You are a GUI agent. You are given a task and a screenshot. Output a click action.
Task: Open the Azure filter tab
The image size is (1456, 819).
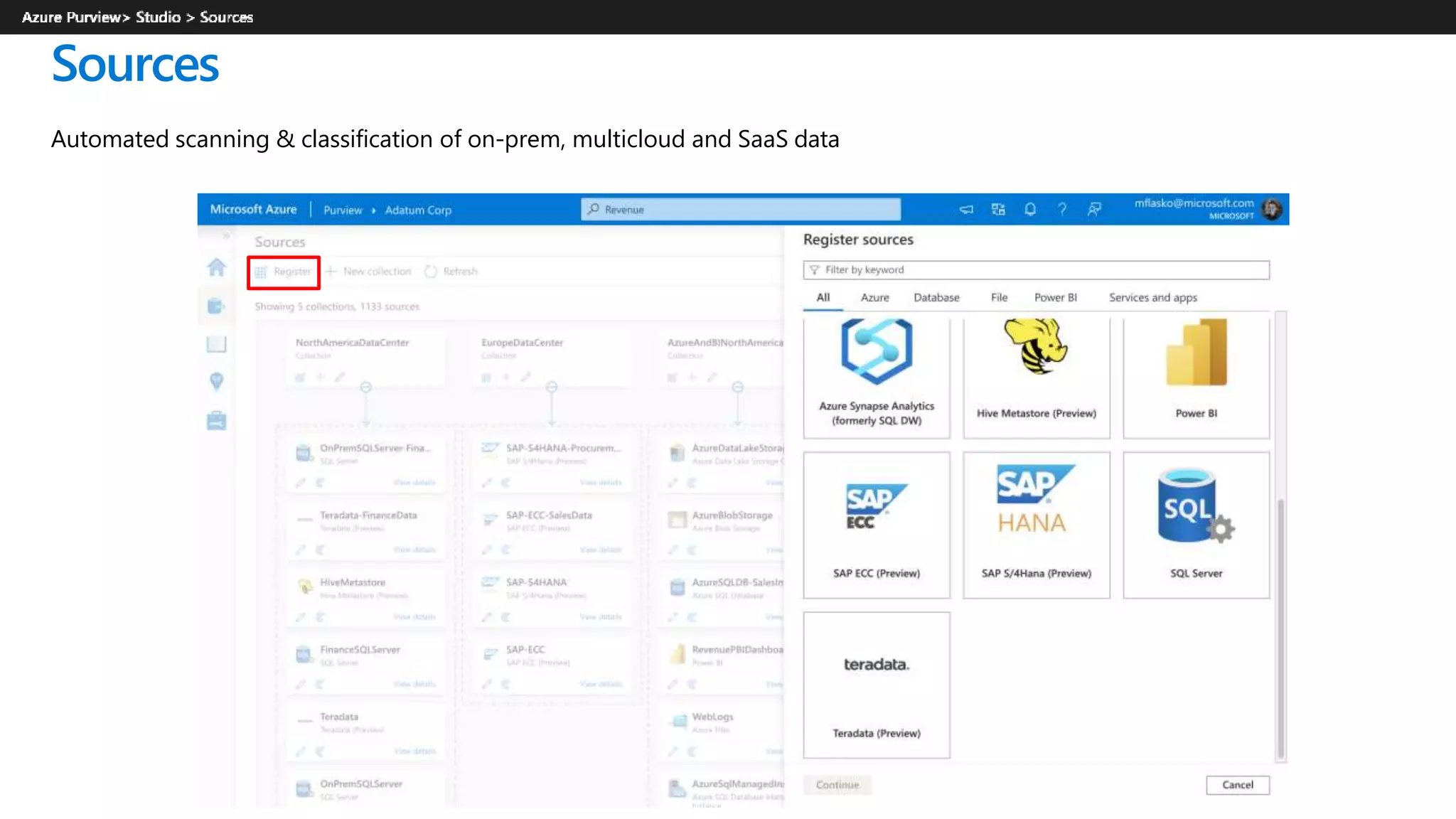click(x=874, y=297)
